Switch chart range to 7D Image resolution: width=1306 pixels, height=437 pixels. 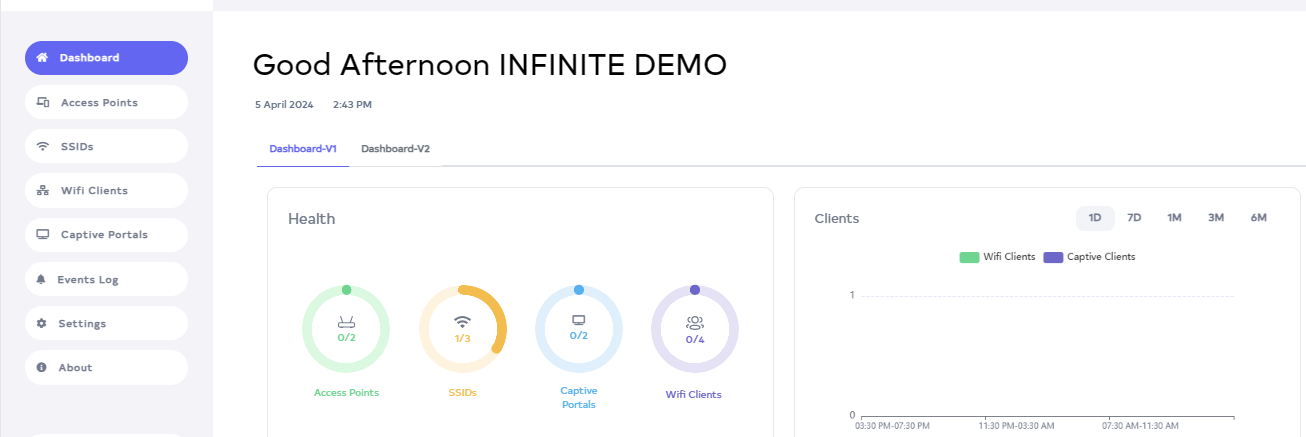click(1134, 218)
